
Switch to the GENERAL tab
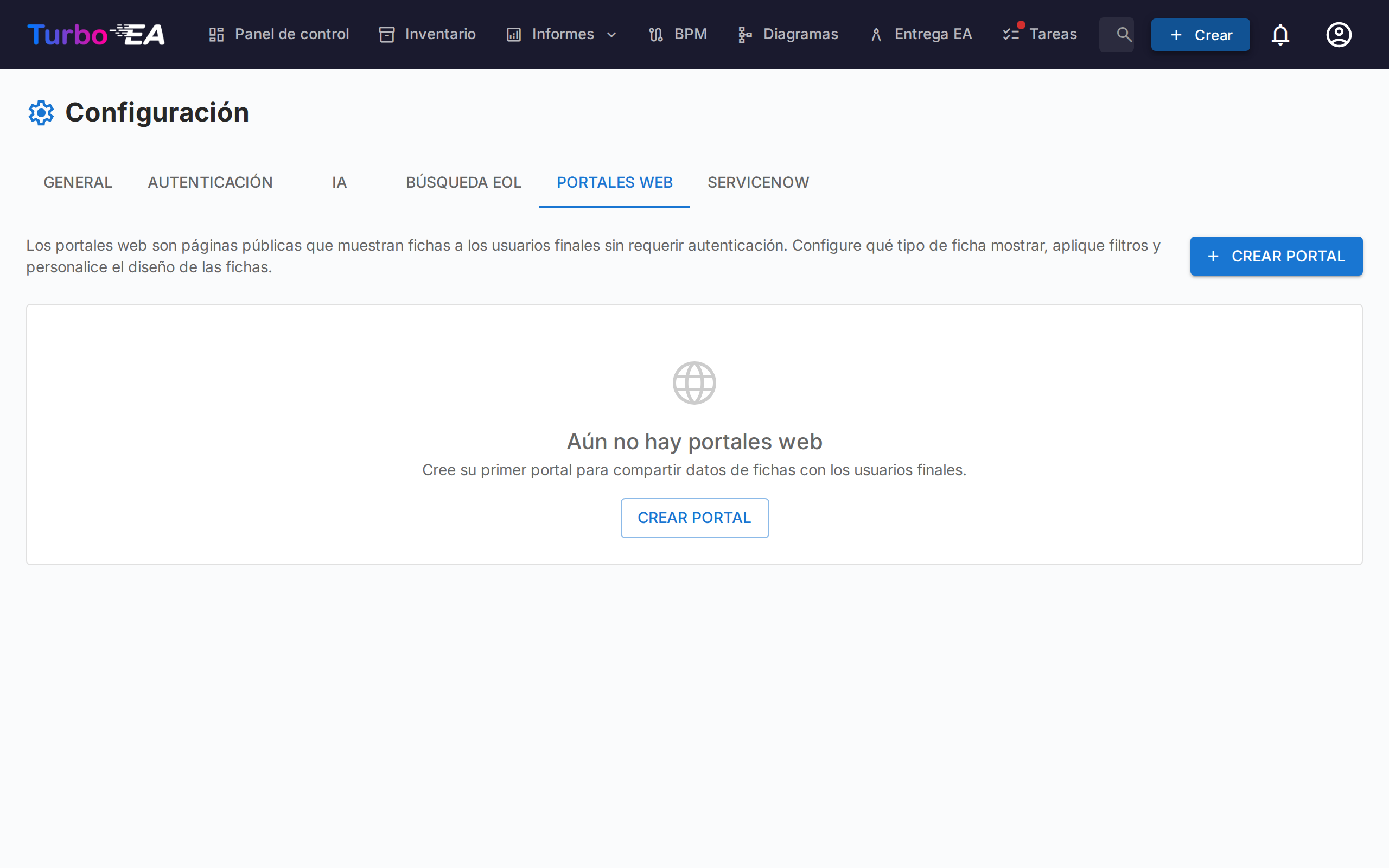[78, 183]
